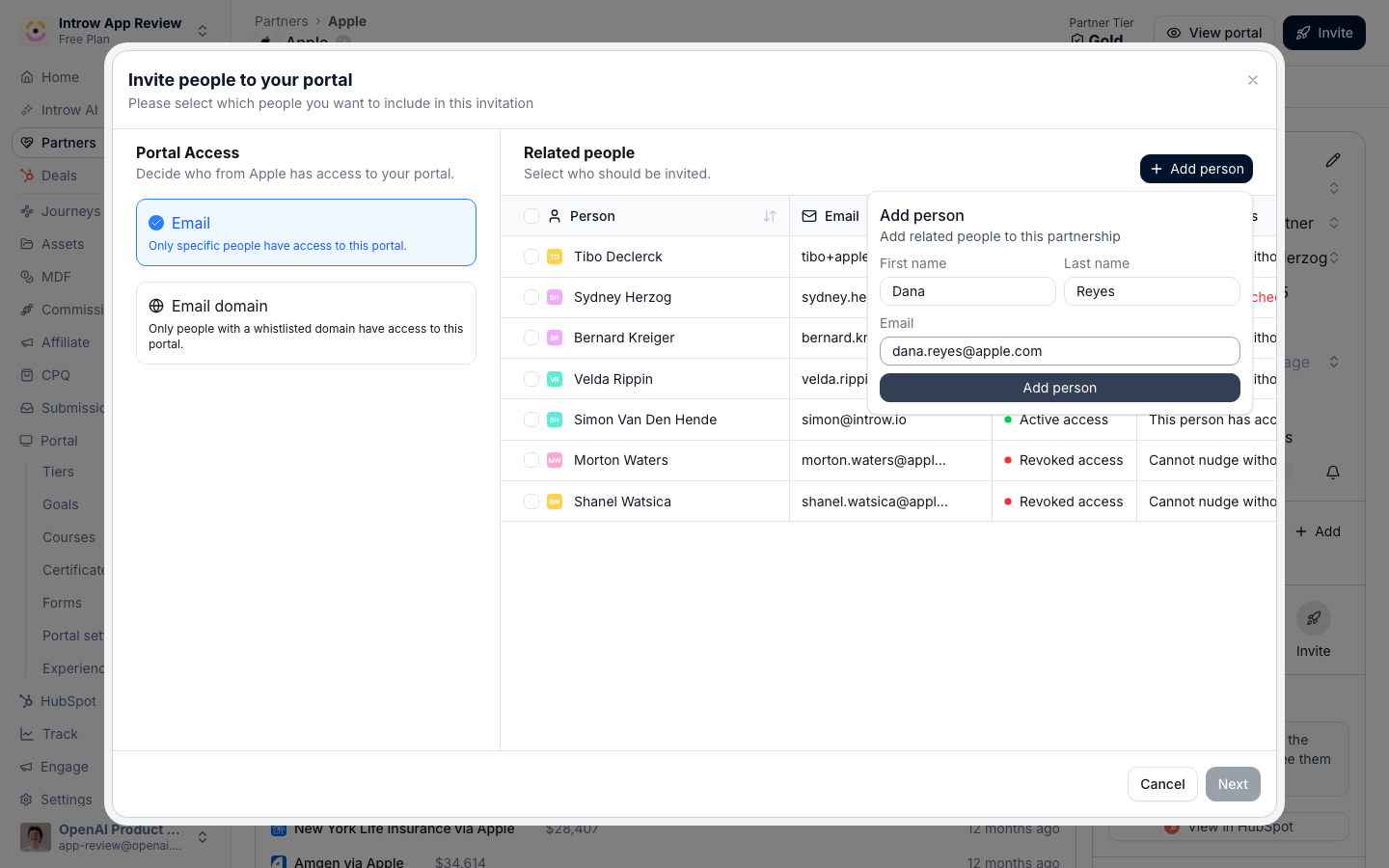Click the Track chart icon in sidebar
Viewport: 1389px width, 868px height.
(x=27, y=734)
